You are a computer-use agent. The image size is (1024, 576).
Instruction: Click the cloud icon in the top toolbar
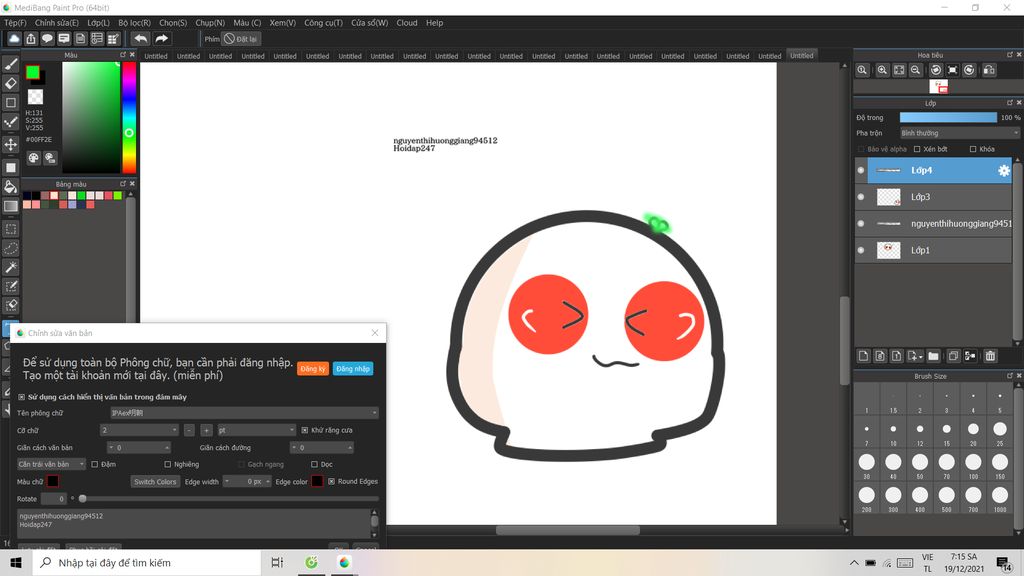[x=14, y=39]
